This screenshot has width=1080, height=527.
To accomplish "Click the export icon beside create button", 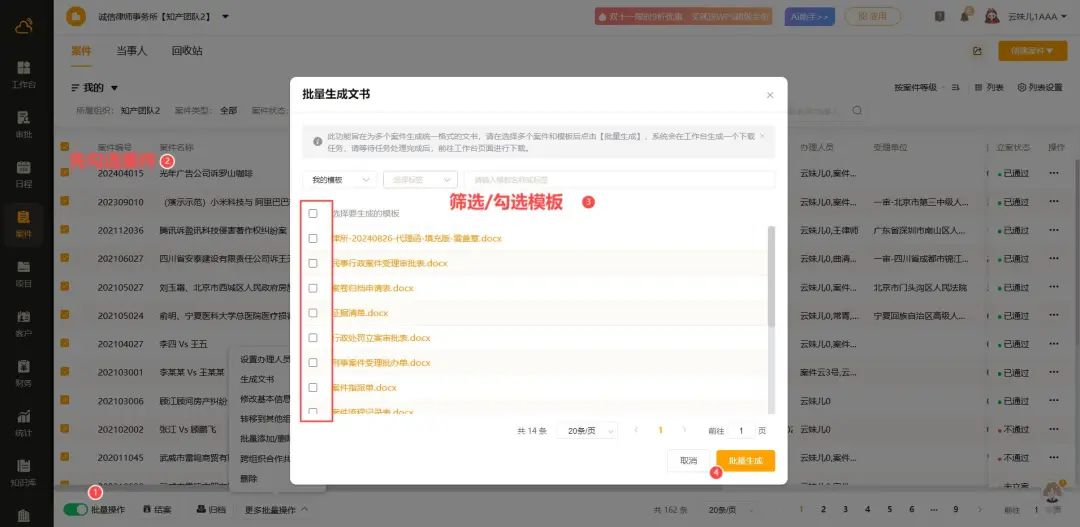I will 977,51.
